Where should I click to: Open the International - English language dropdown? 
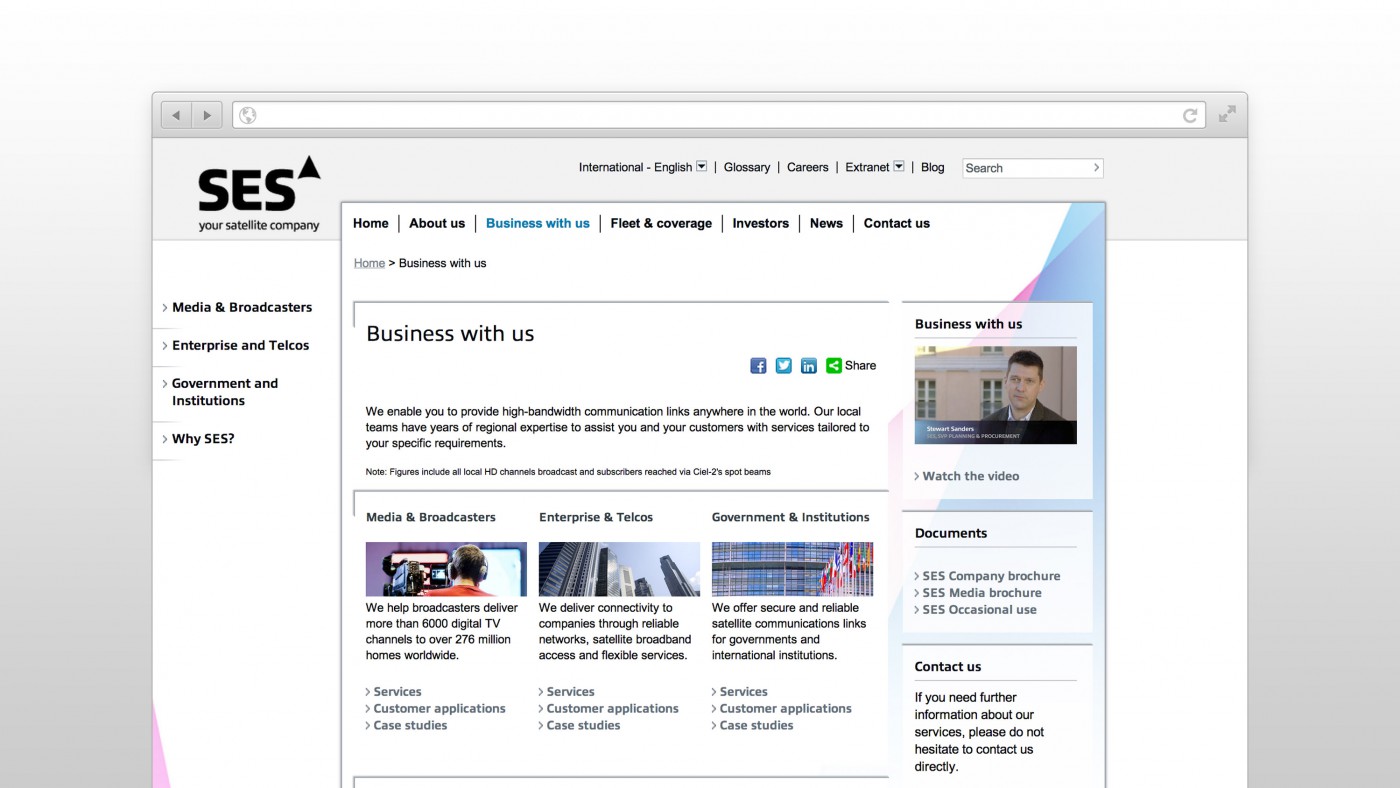(701, 167)
